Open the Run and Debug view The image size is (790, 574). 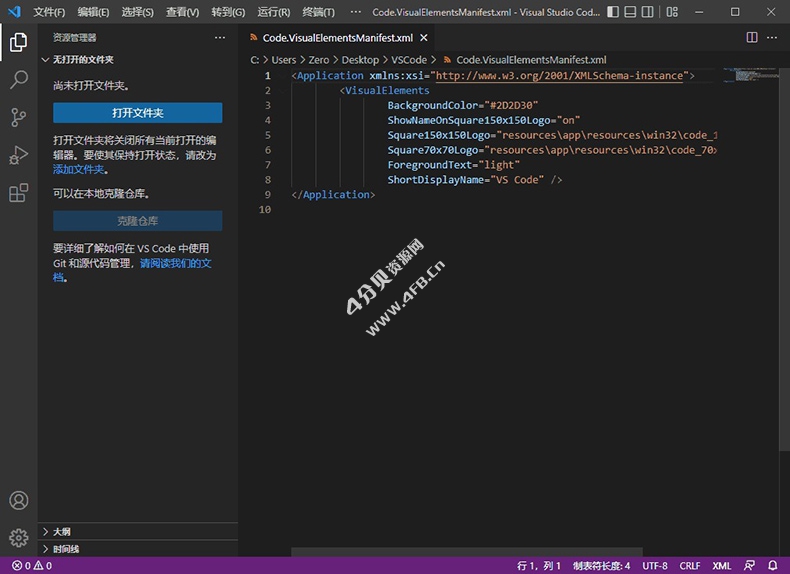pyautogui.click(x=19, y=155)
